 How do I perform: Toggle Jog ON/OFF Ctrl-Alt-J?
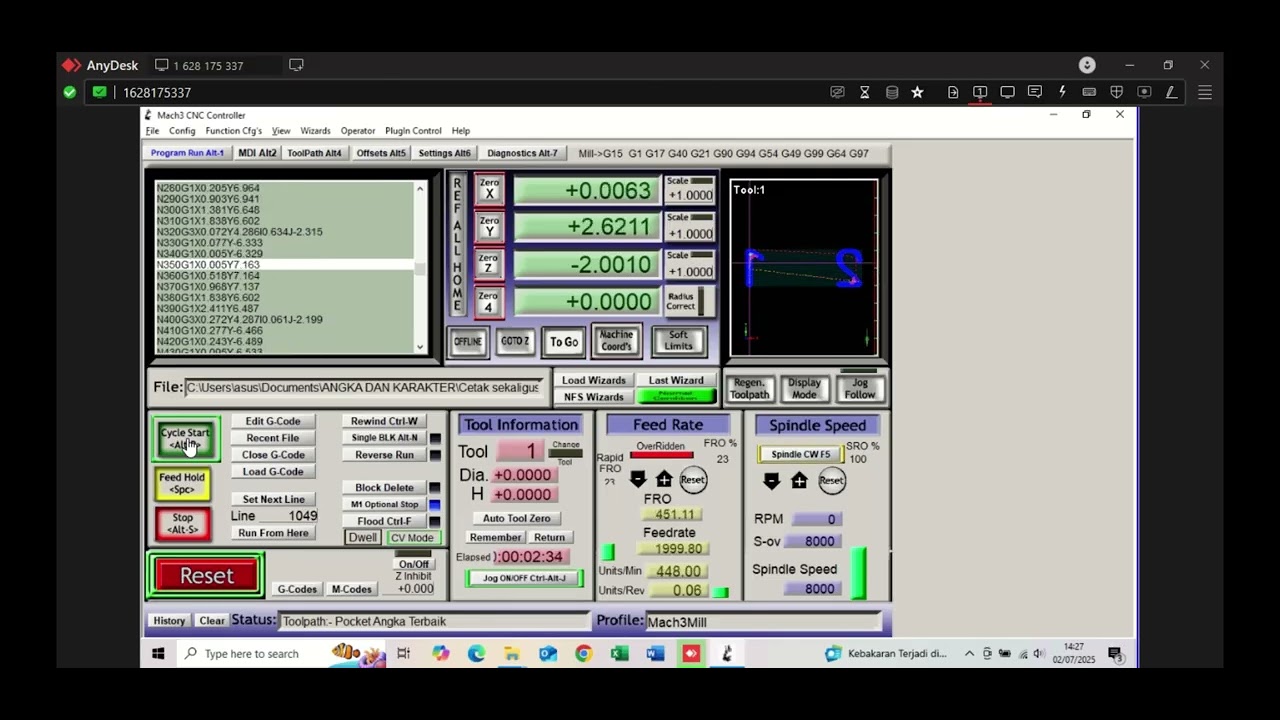click(x=524, y=578)
